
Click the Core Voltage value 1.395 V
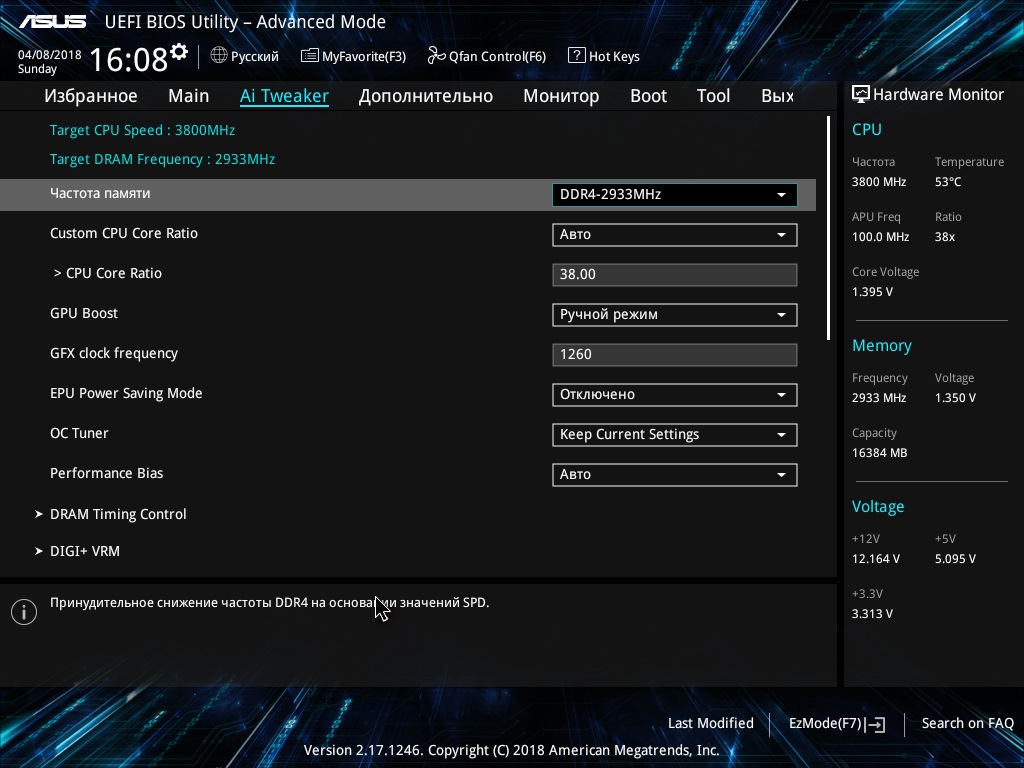[x=872, y=292]
